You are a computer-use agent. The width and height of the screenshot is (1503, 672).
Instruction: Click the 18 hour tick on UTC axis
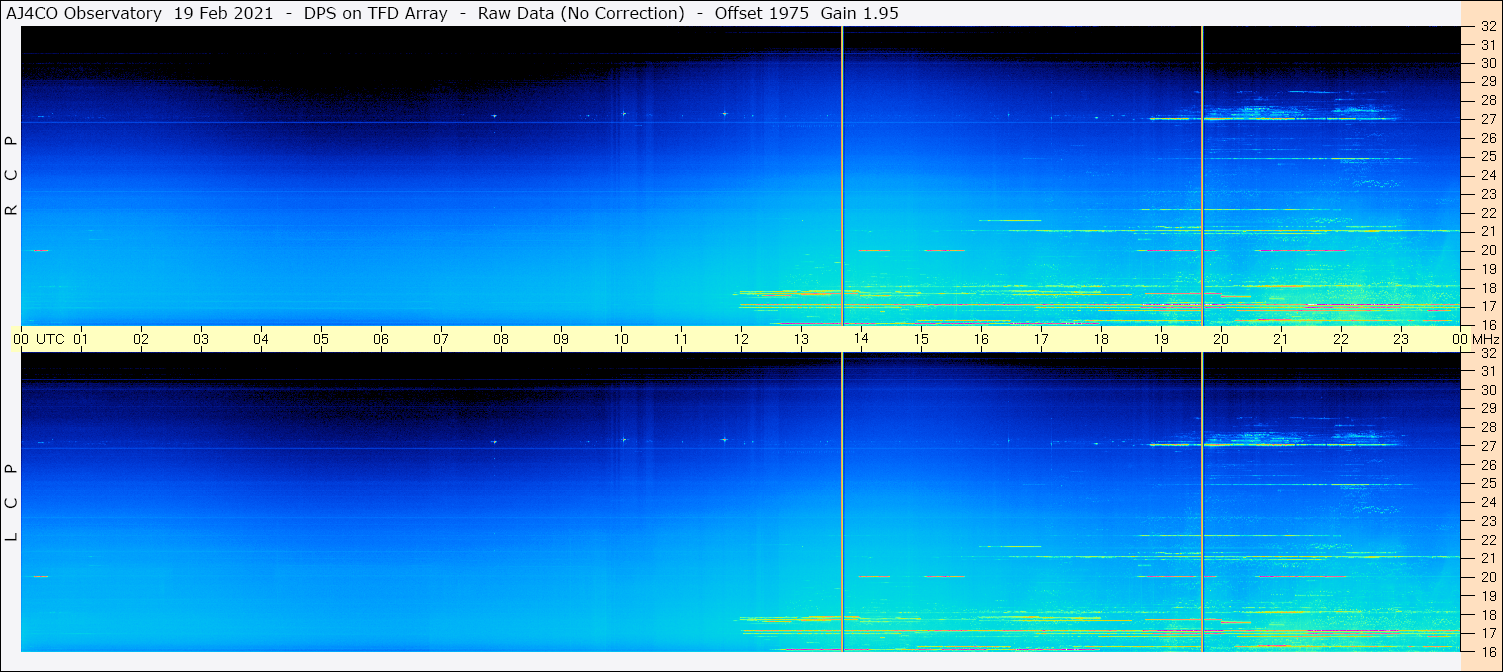click(x=1101, y=339)
